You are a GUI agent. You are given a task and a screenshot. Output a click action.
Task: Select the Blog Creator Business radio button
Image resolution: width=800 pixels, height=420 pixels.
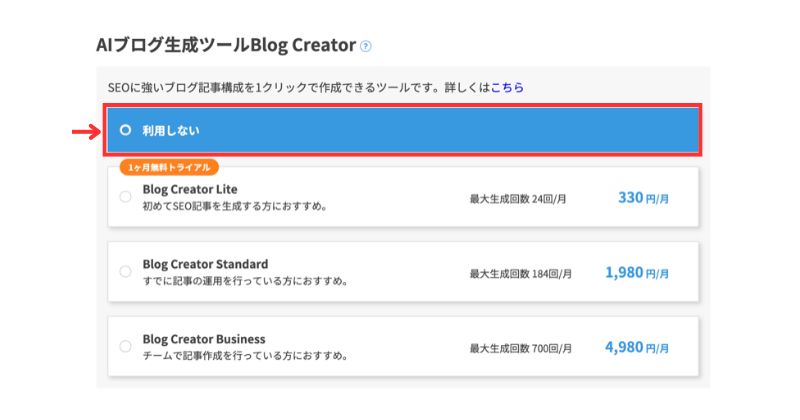(x=125, y=347)
